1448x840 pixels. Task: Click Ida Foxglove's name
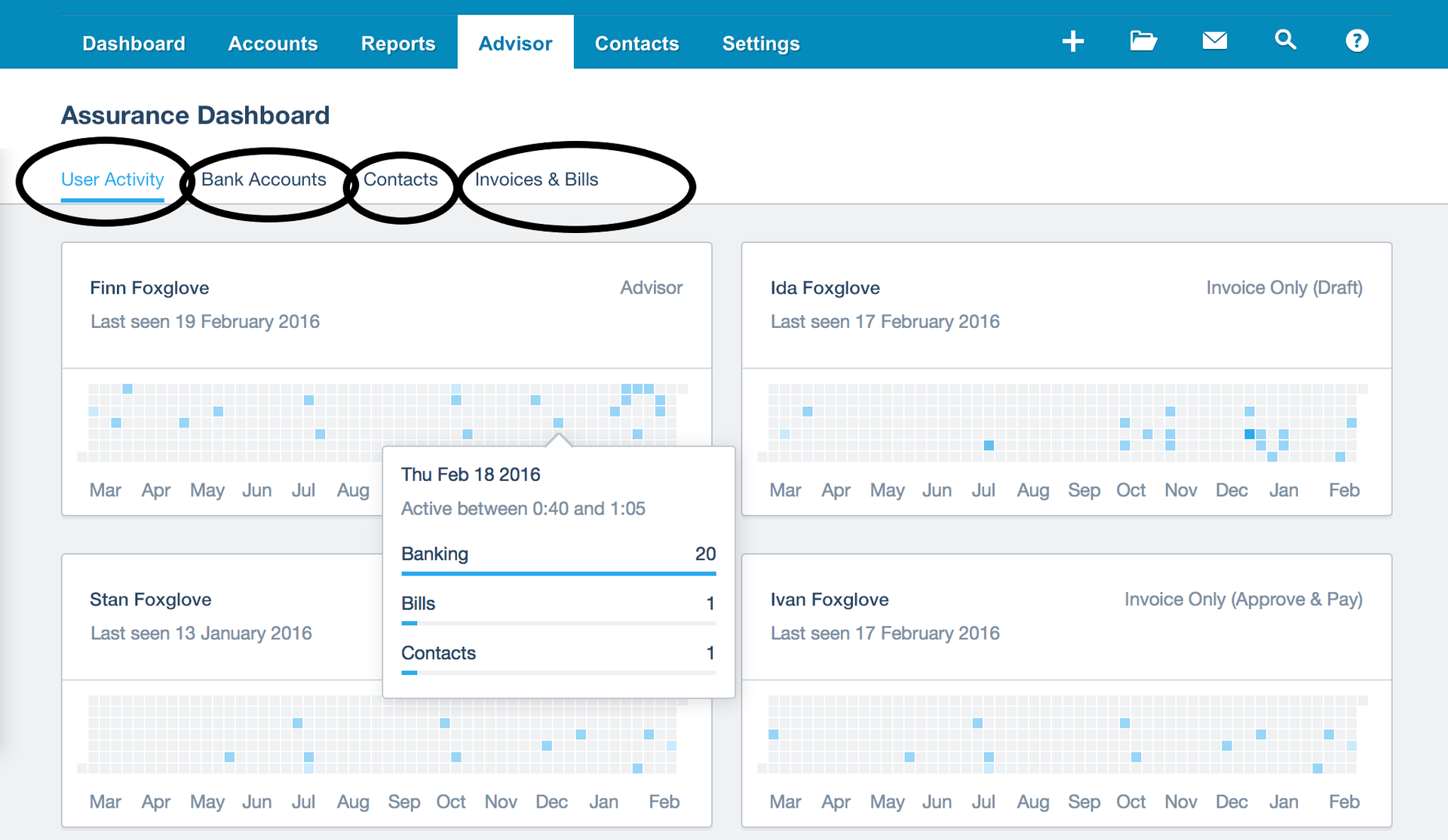coord(825,288)
